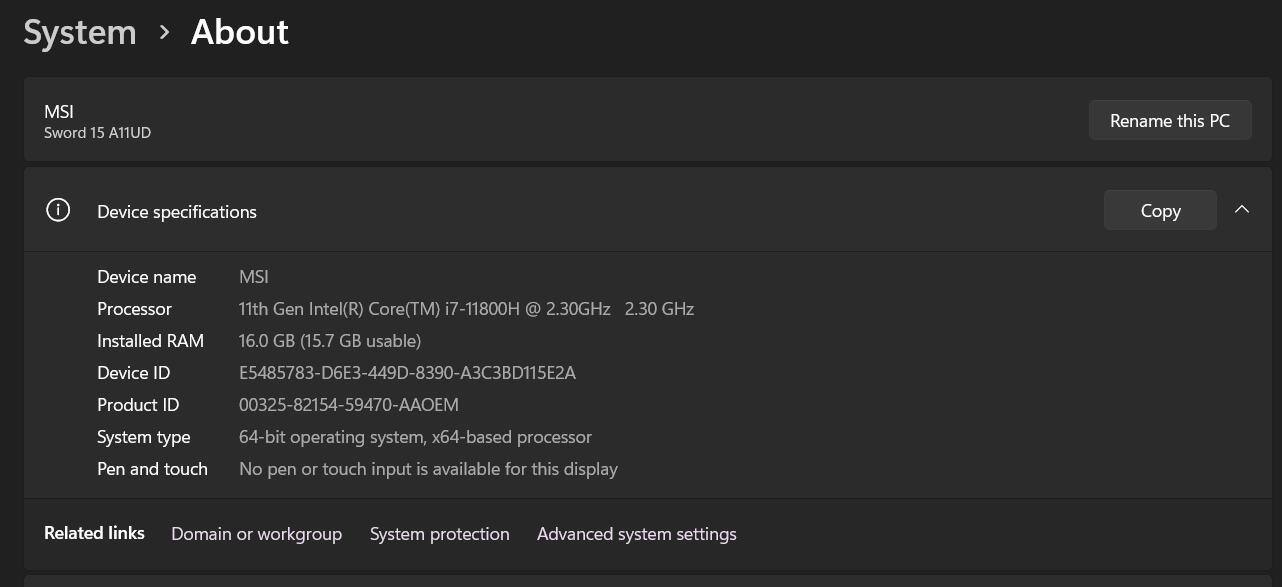Click the breadcrumb chevron after System
1282x587 pixels.
[x=164, y=33]
